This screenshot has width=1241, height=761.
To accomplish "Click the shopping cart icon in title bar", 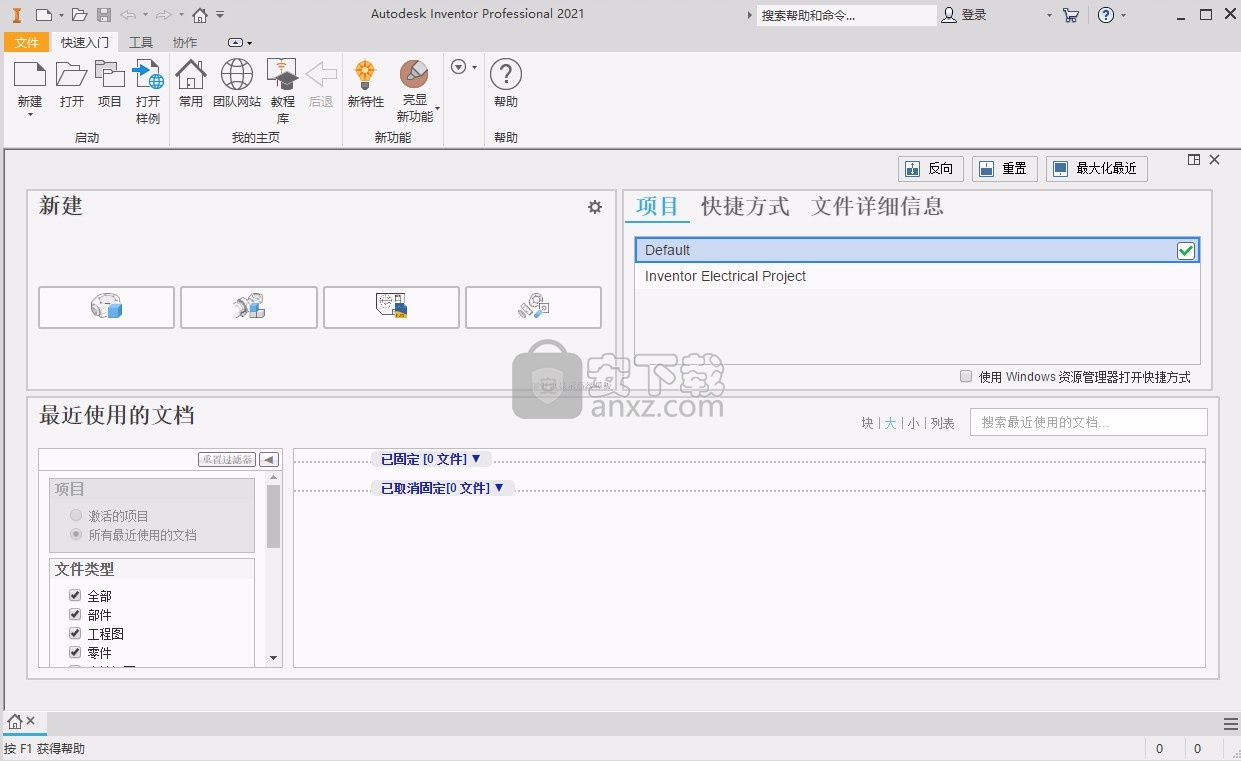I will tap(1071, 15).
